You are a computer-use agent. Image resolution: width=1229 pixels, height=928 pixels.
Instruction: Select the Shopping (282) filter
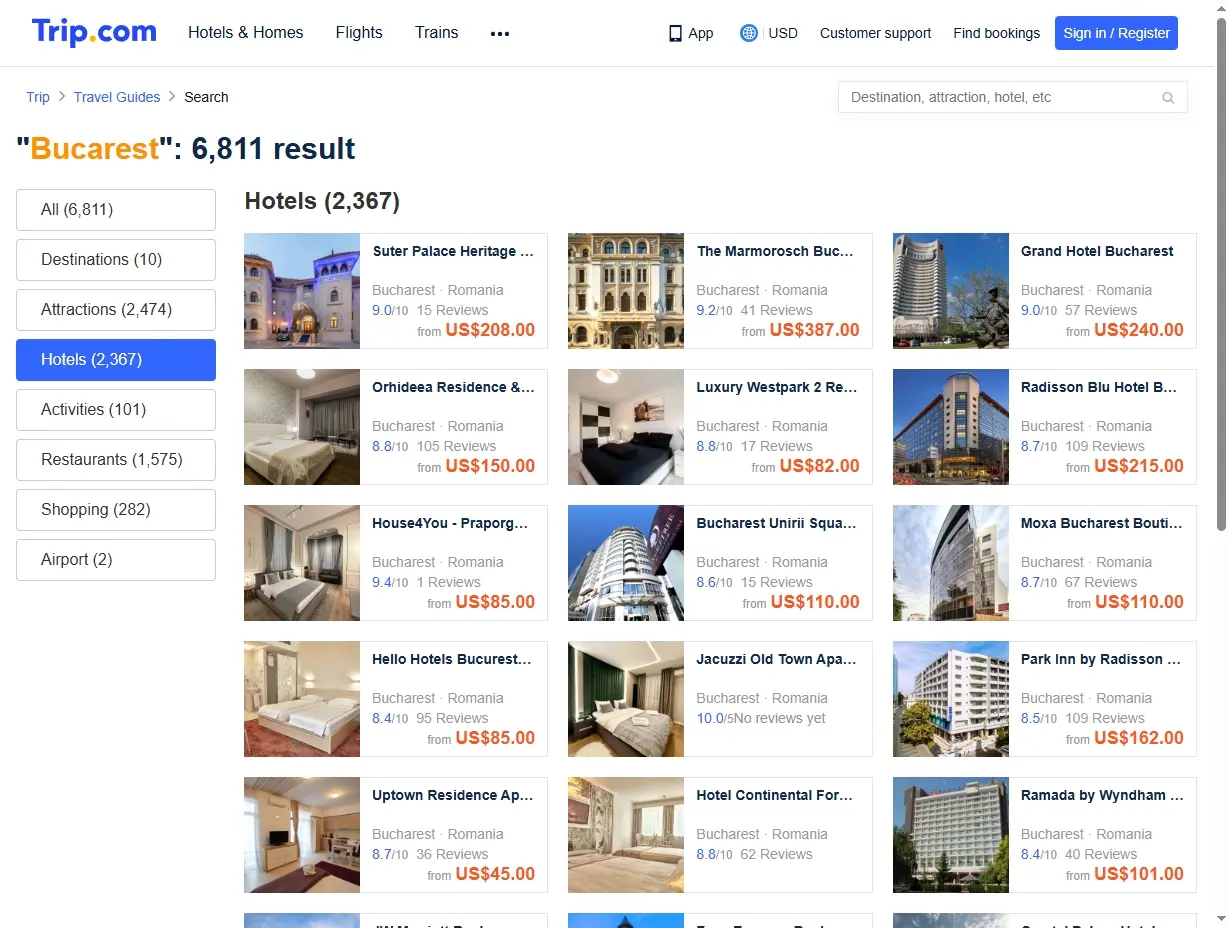[116, 510]
